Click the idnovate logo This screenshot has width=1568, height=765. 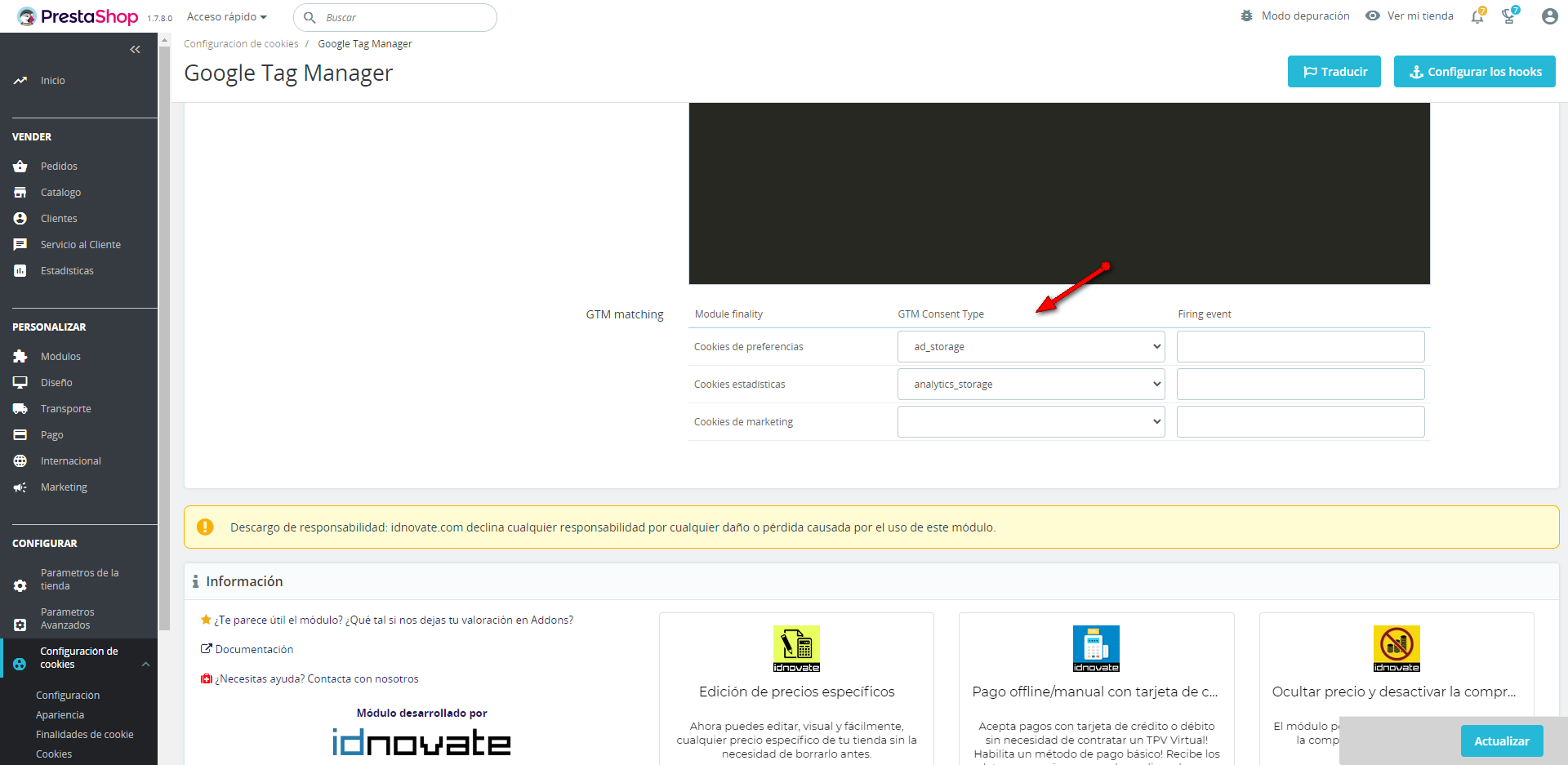[421, 741]
